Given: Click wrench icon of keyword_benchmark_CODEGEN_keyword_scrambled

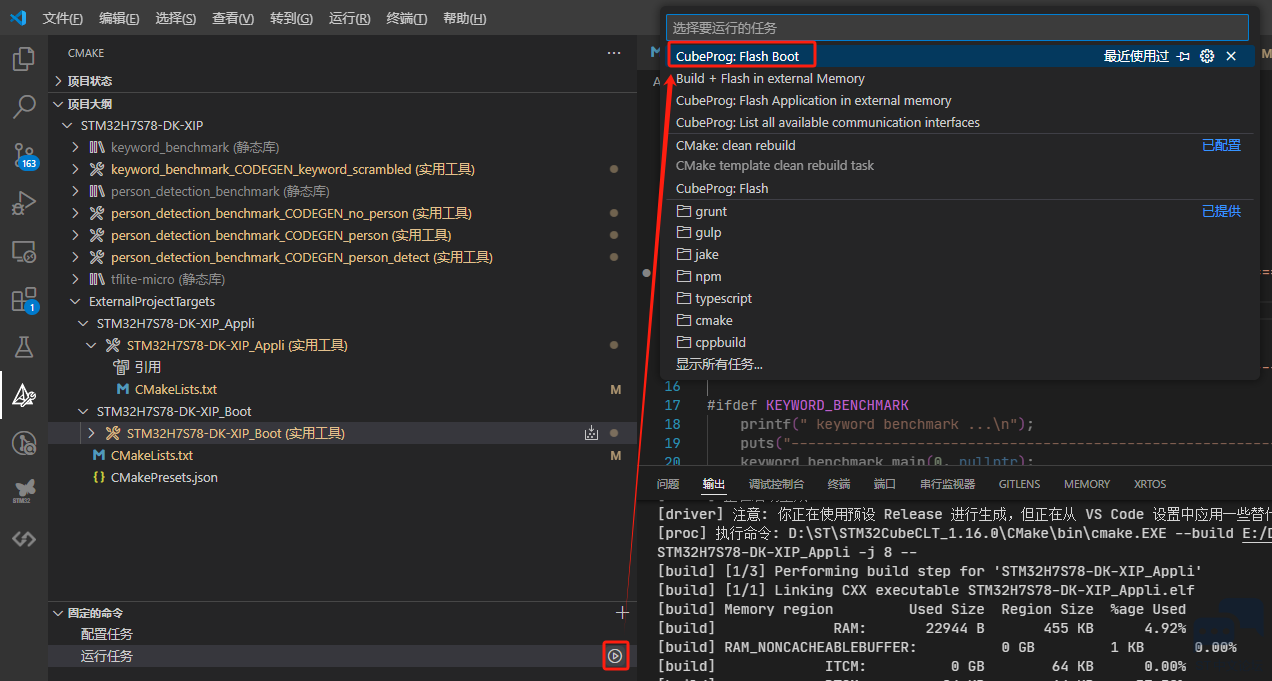Looking at the screenshot, I should point(97,169).
